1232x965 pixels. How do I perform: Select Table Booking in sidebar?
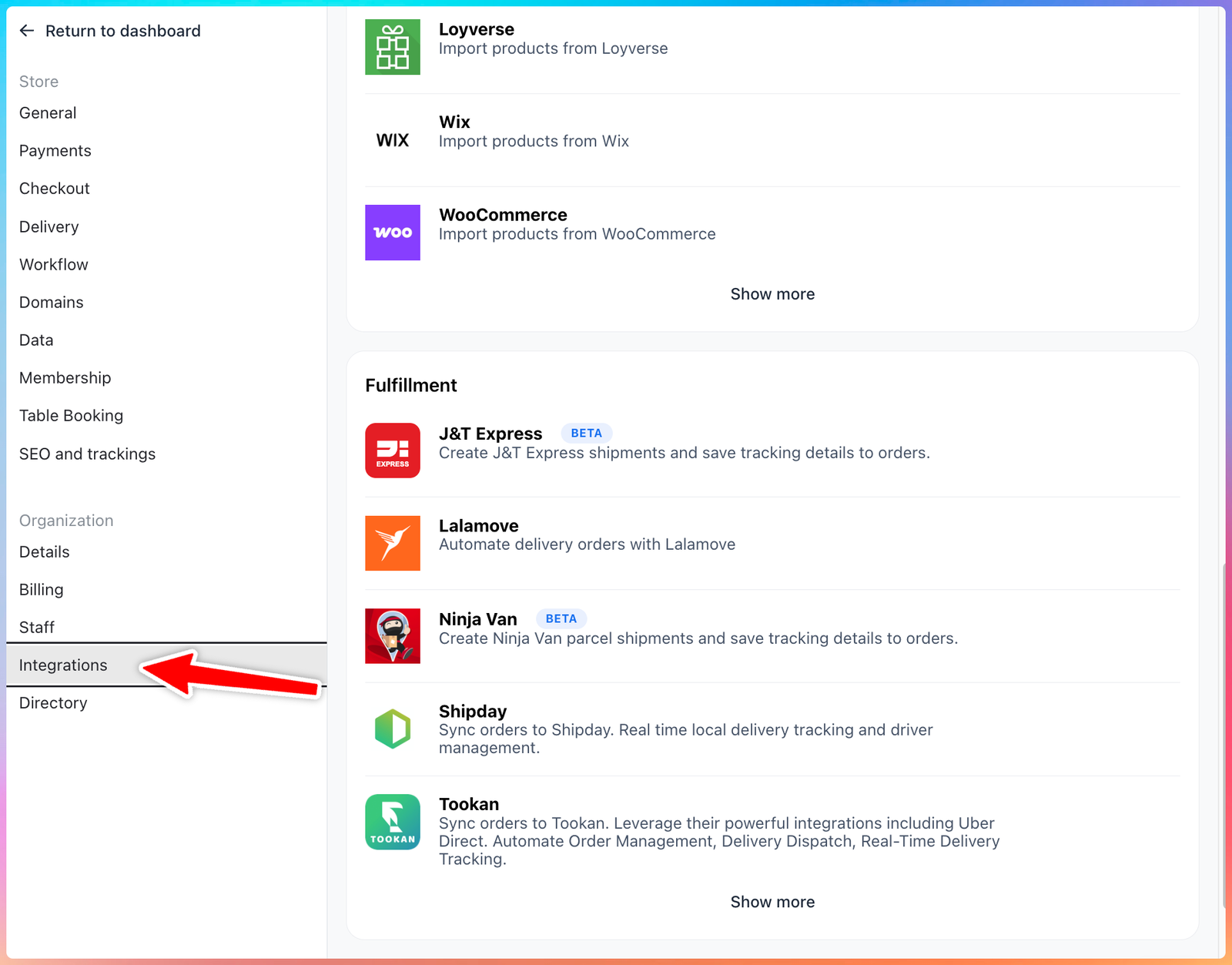point(72,416)
